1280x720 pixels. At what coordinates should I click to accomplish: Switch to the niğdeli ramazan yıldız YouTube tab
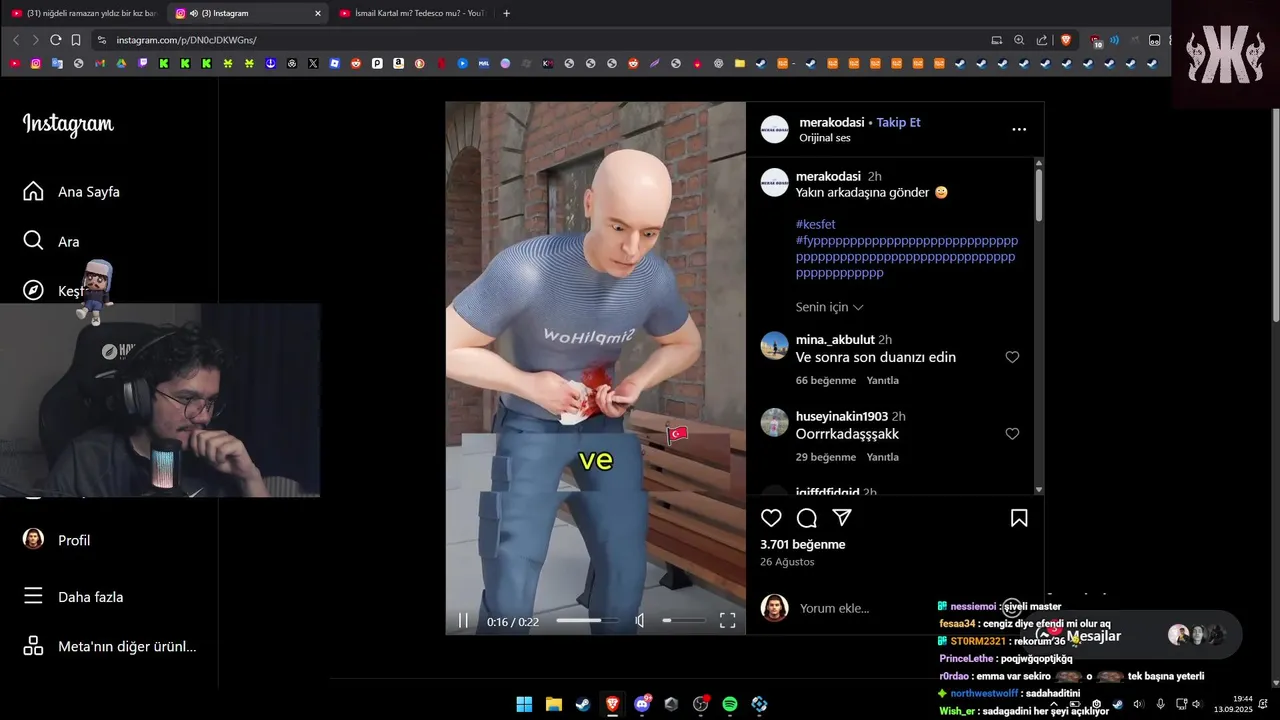click(x=84, y=13)
